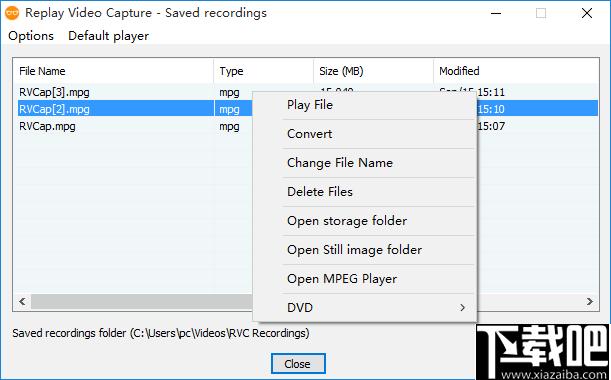Click the horizontal scrollbar thumb
Image resolution: width=611 pixels, height=380 pixels.
pyautogui.click(x=142, y=302)
